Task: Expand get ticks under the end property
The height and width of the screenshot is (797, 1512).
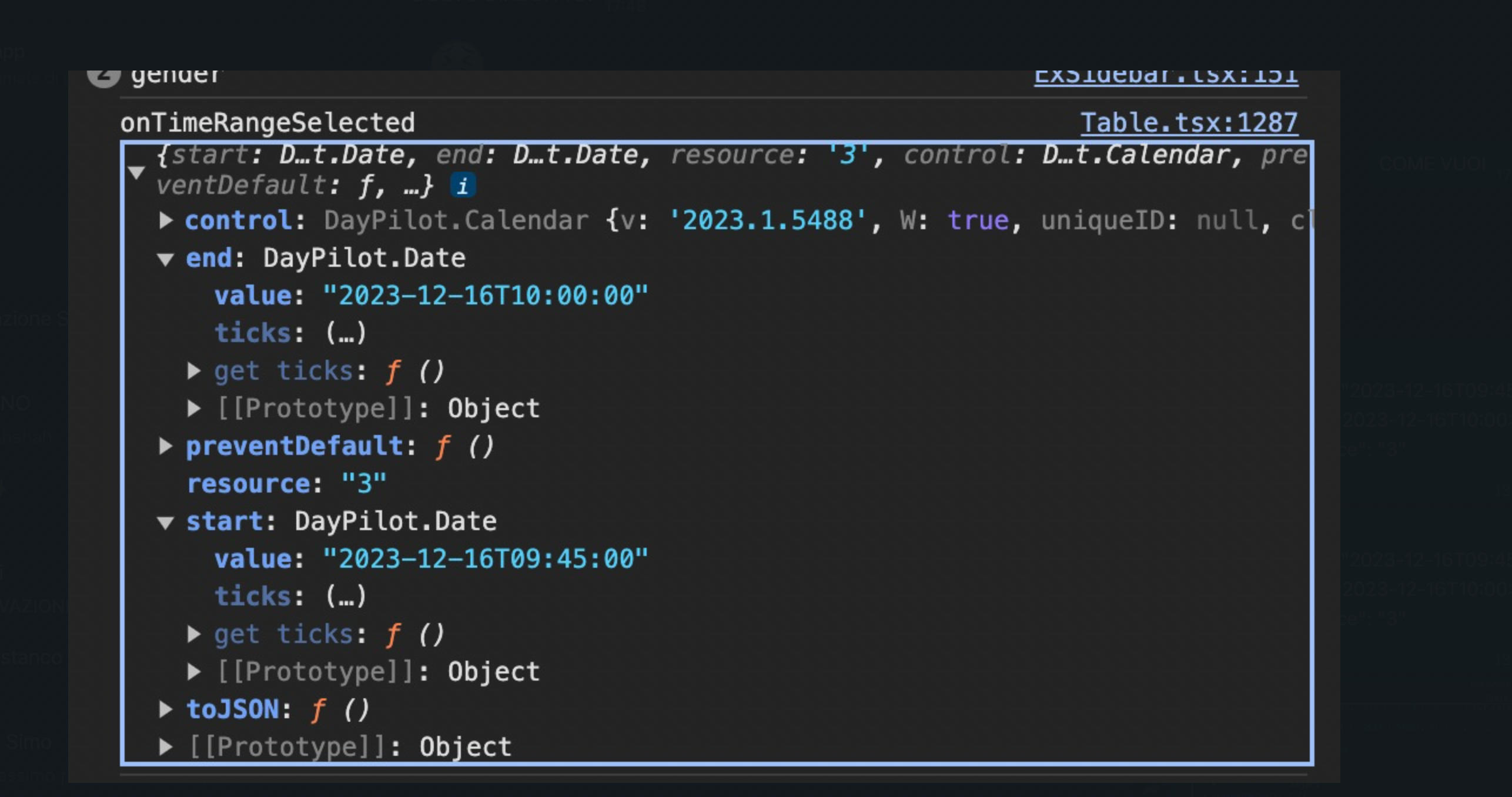Action: 194,371
